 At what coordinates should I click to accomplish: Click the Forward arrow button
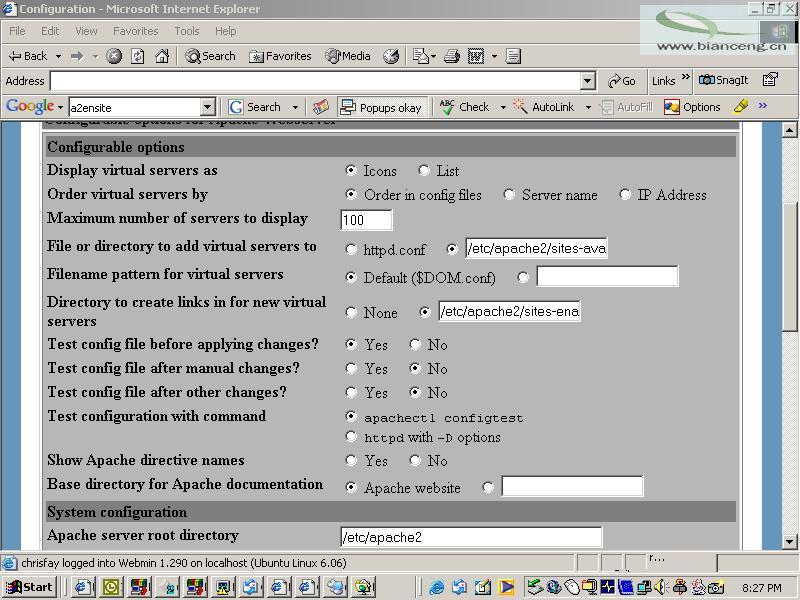77,56
